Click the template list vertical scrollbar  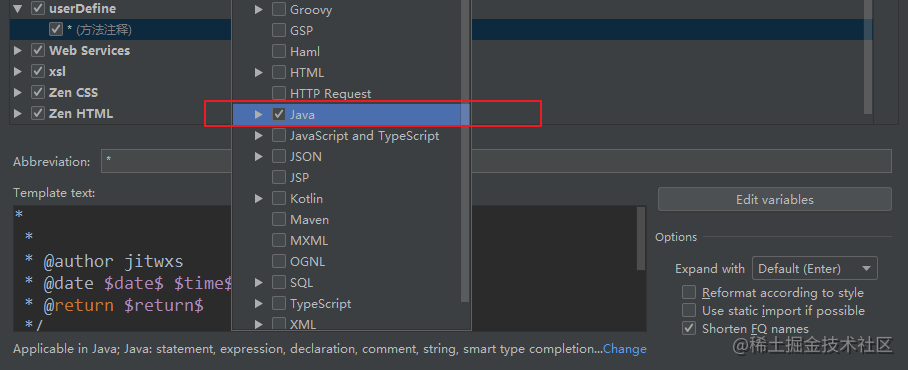[x=867, y=57]
